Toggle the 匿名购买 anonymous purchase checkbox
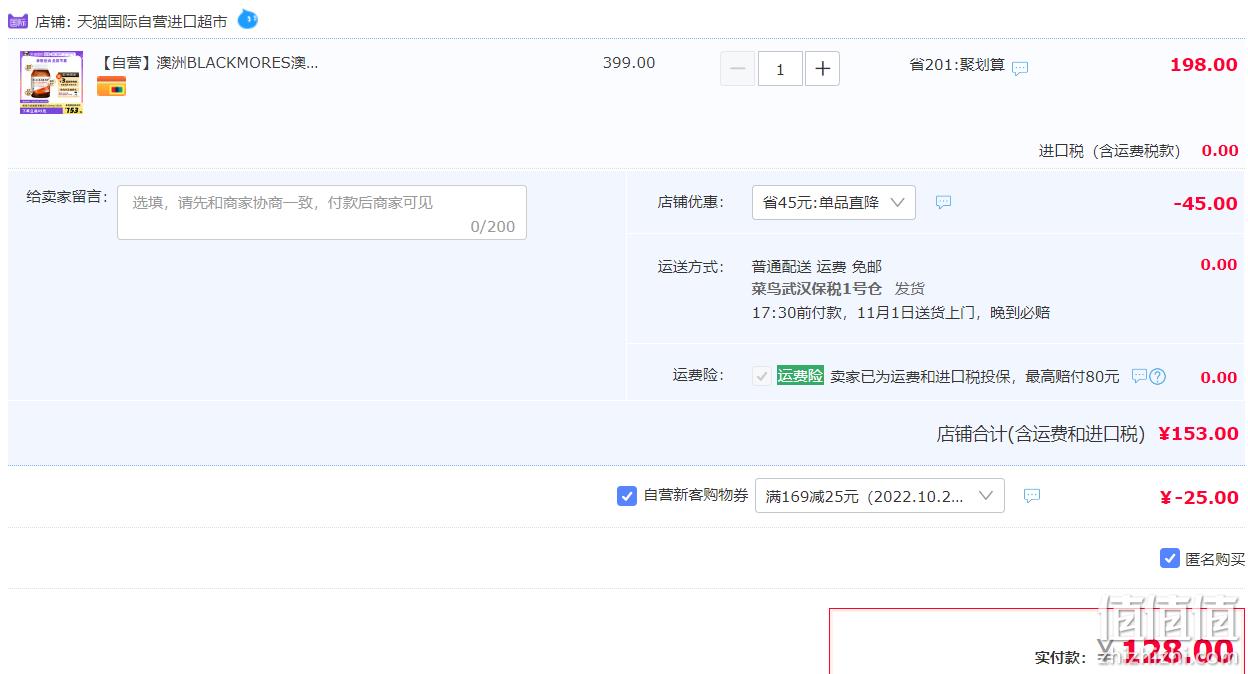This screenshot has width=1248, height=674. (1170, 558)
